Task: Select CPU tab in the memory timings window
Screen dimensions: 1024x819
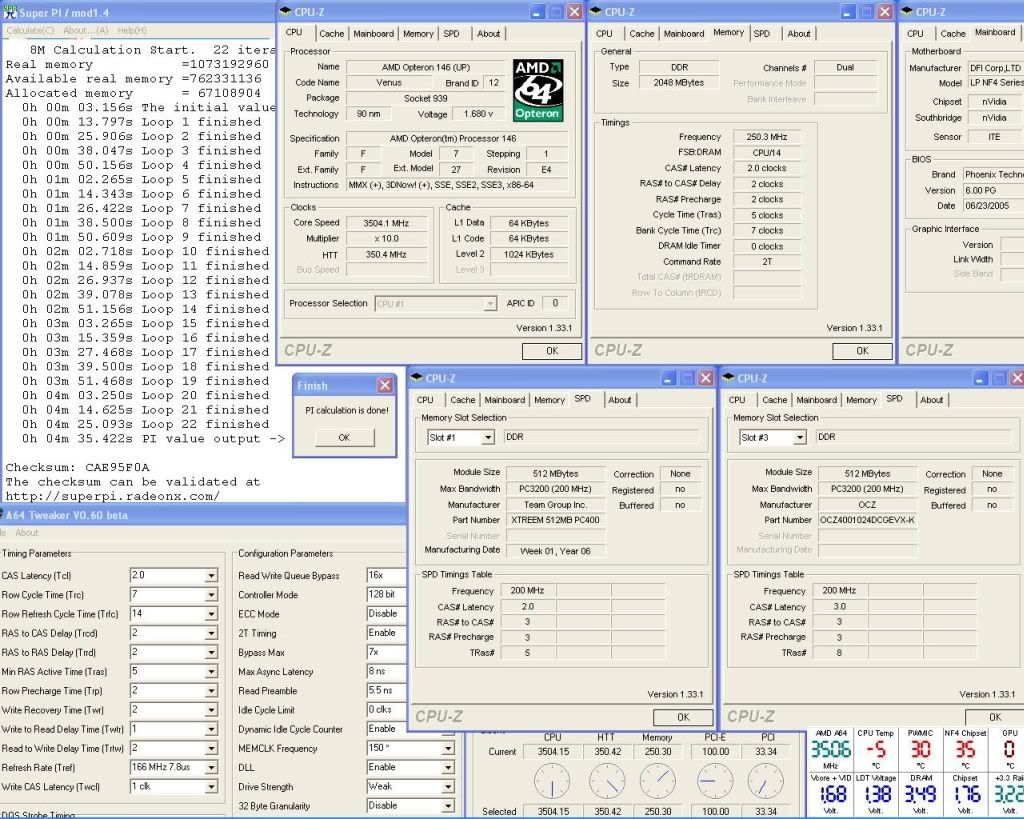Action: pyautogui.click(x=604, y=33)
